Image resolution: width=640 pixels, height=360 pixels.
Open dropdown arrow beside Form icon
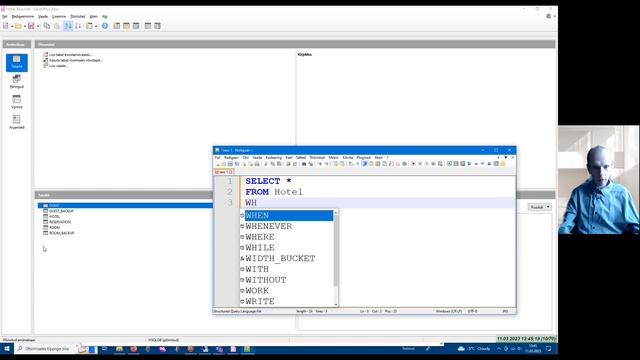tap(96, 27)
